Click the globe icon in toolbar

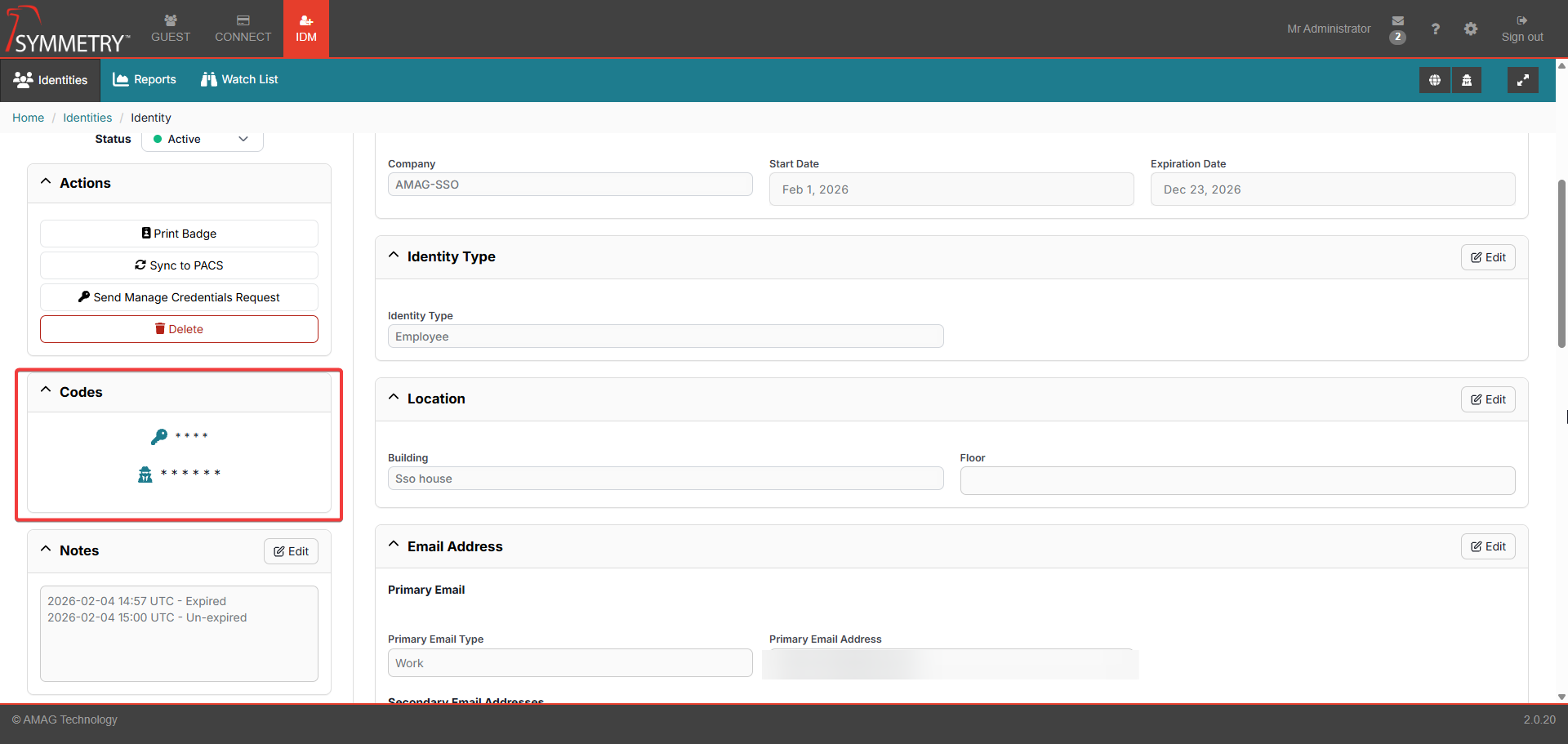1434,80
